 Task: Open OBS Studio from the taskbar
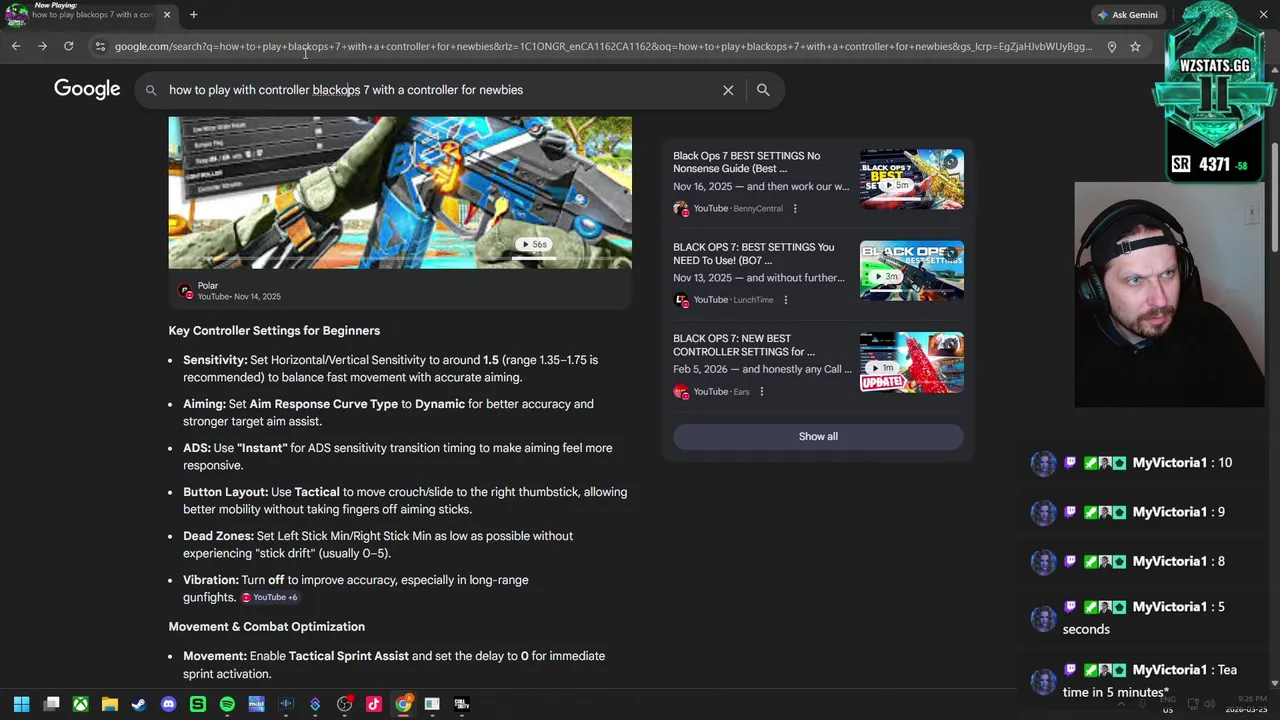tap(344, 704)
